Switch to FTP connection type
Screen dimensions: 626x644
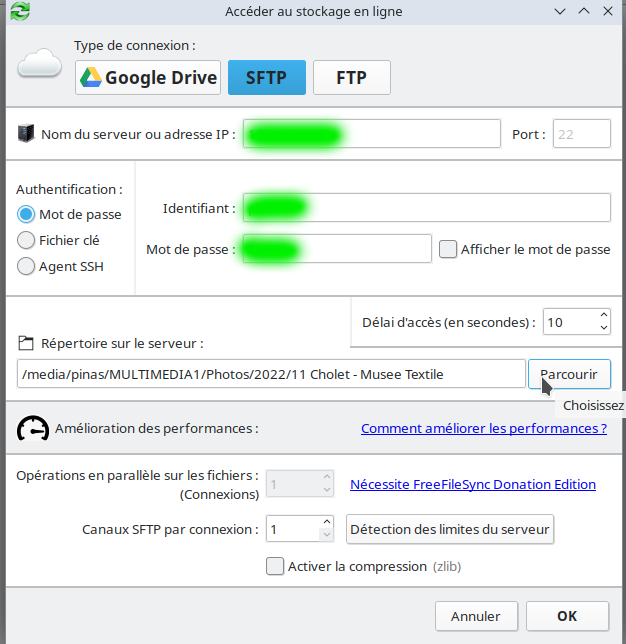click(x=351, y=78)
